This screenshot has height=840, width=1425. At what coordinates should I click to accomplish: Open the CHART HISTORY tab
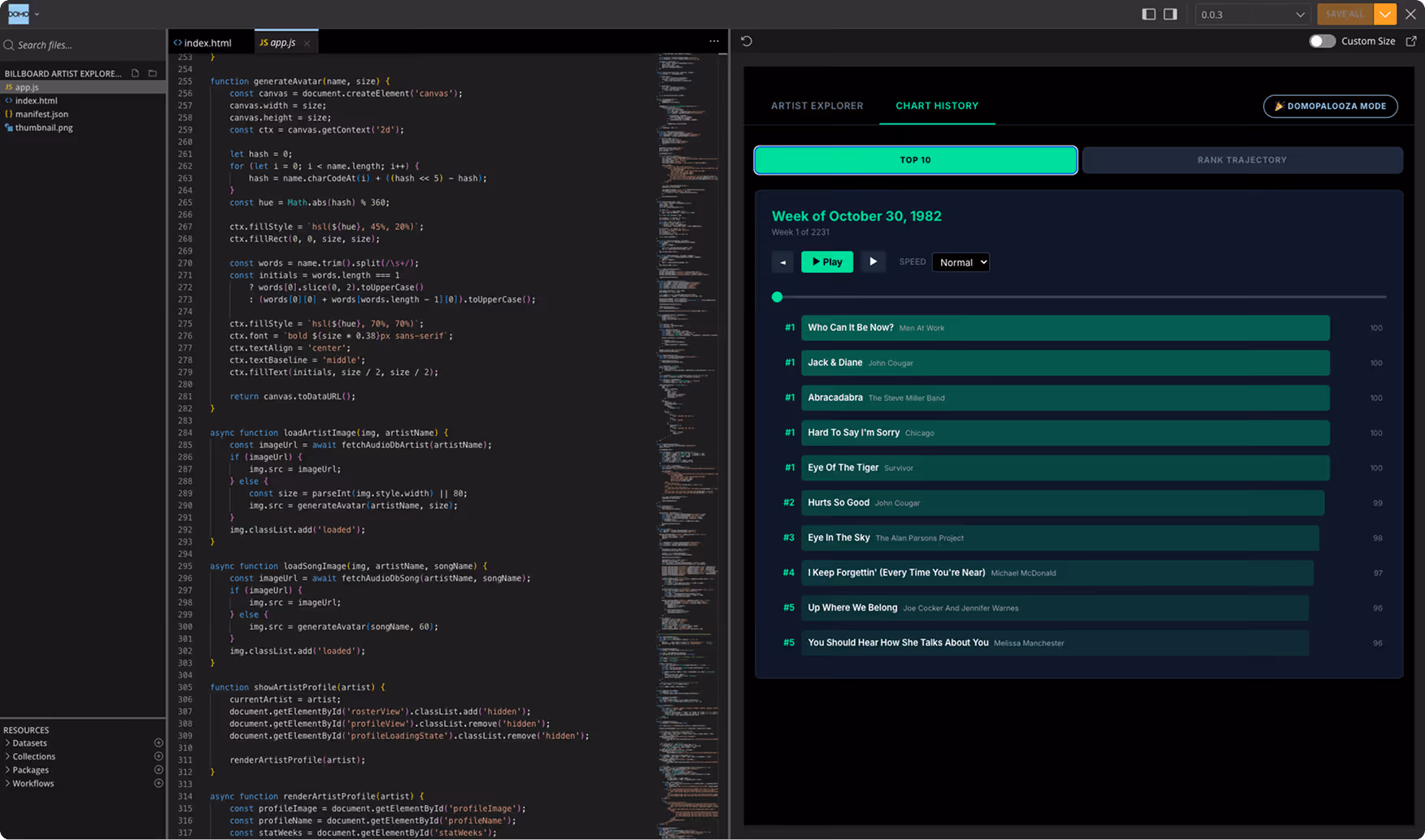[937, 106]
